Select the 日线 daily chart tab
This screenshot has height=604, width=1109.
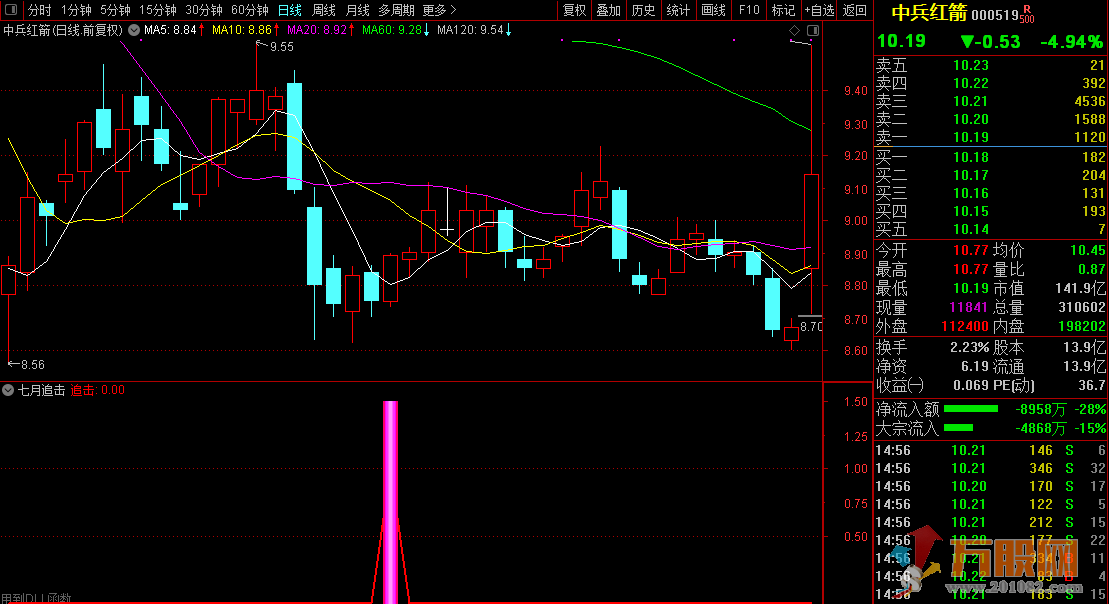(x=289, y=10)
